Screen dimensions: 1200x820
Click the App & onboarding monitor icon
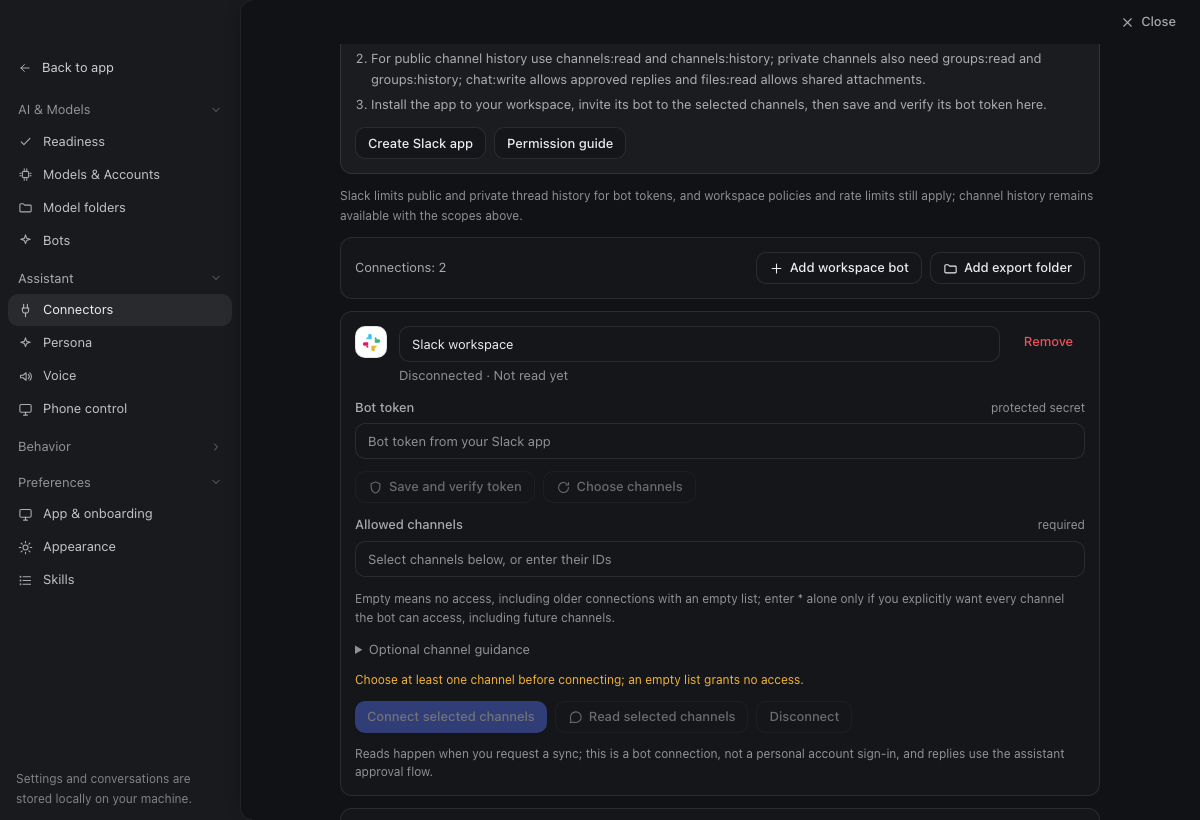pos(25,514)
